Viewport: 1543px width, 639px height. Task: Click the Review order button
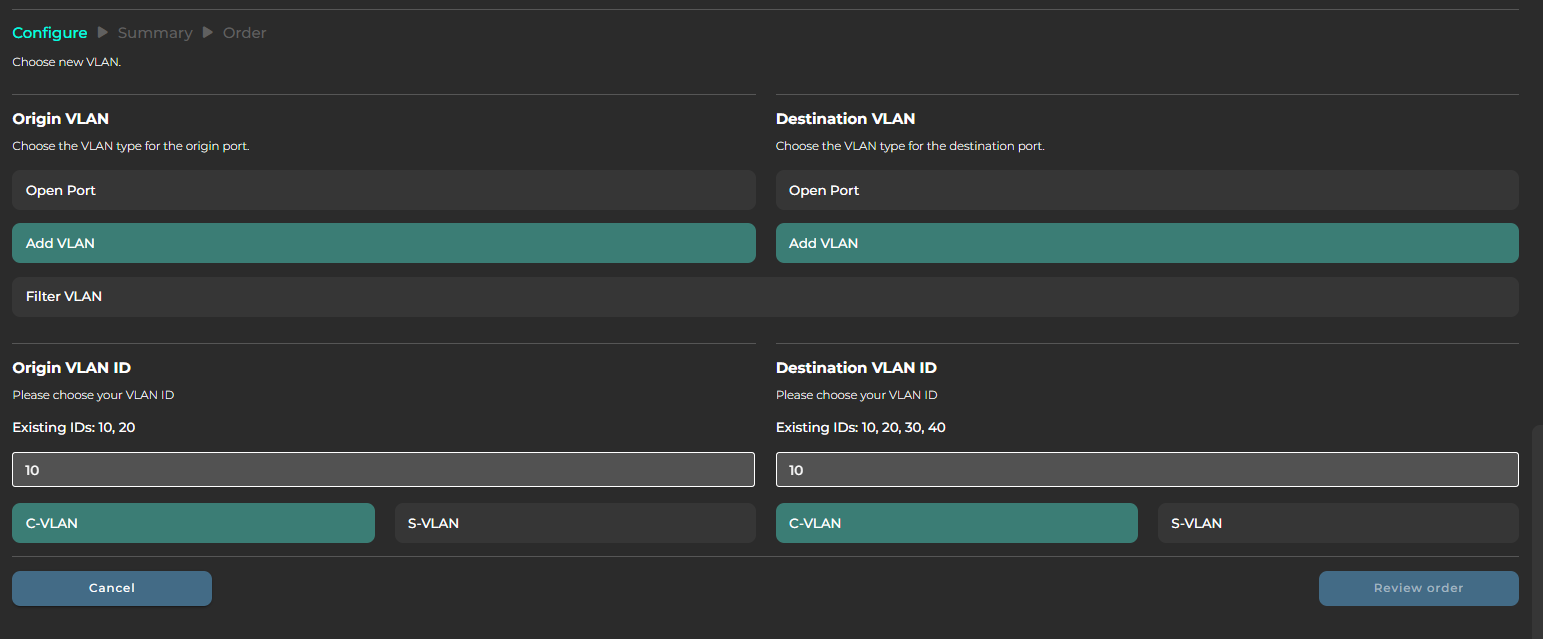click(x=1418, y=588)
